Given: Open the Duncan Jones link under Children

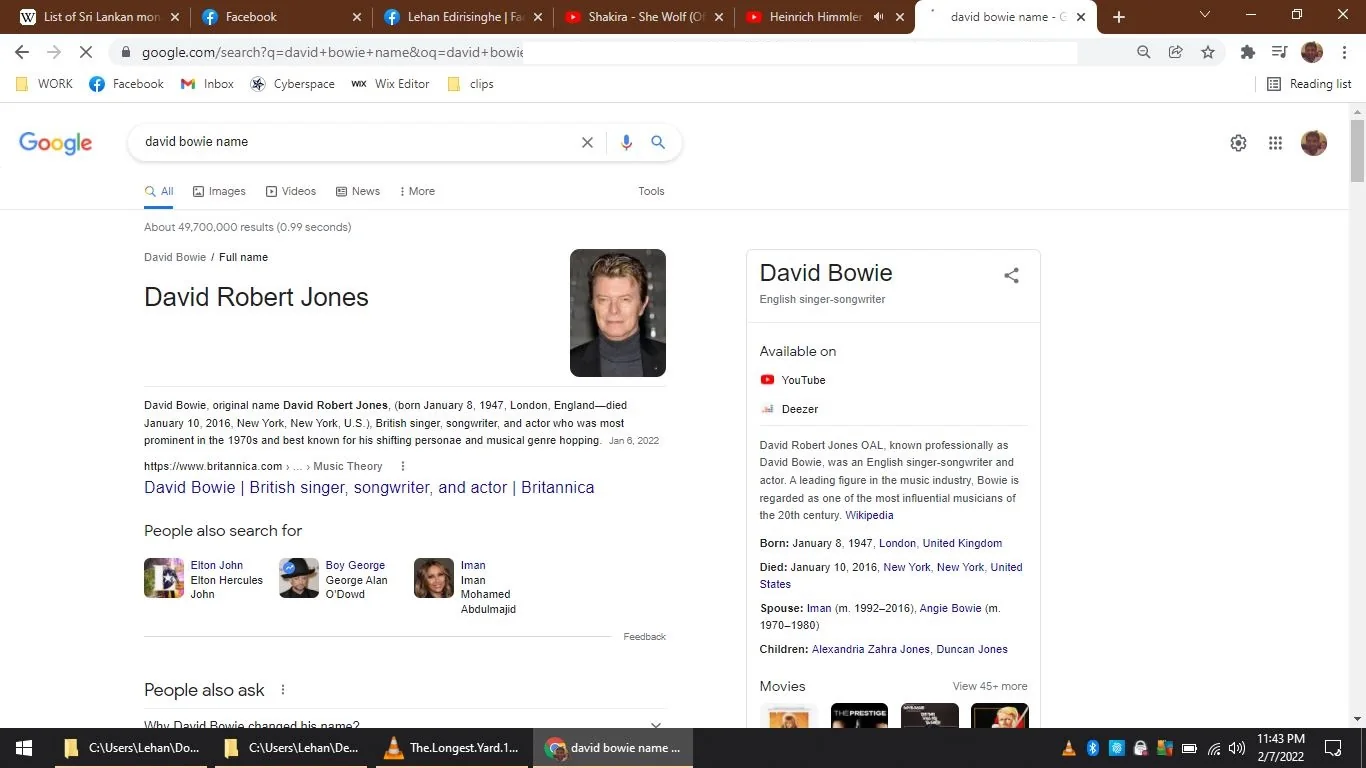Looking at the screenshot, I should pos(971,649).
